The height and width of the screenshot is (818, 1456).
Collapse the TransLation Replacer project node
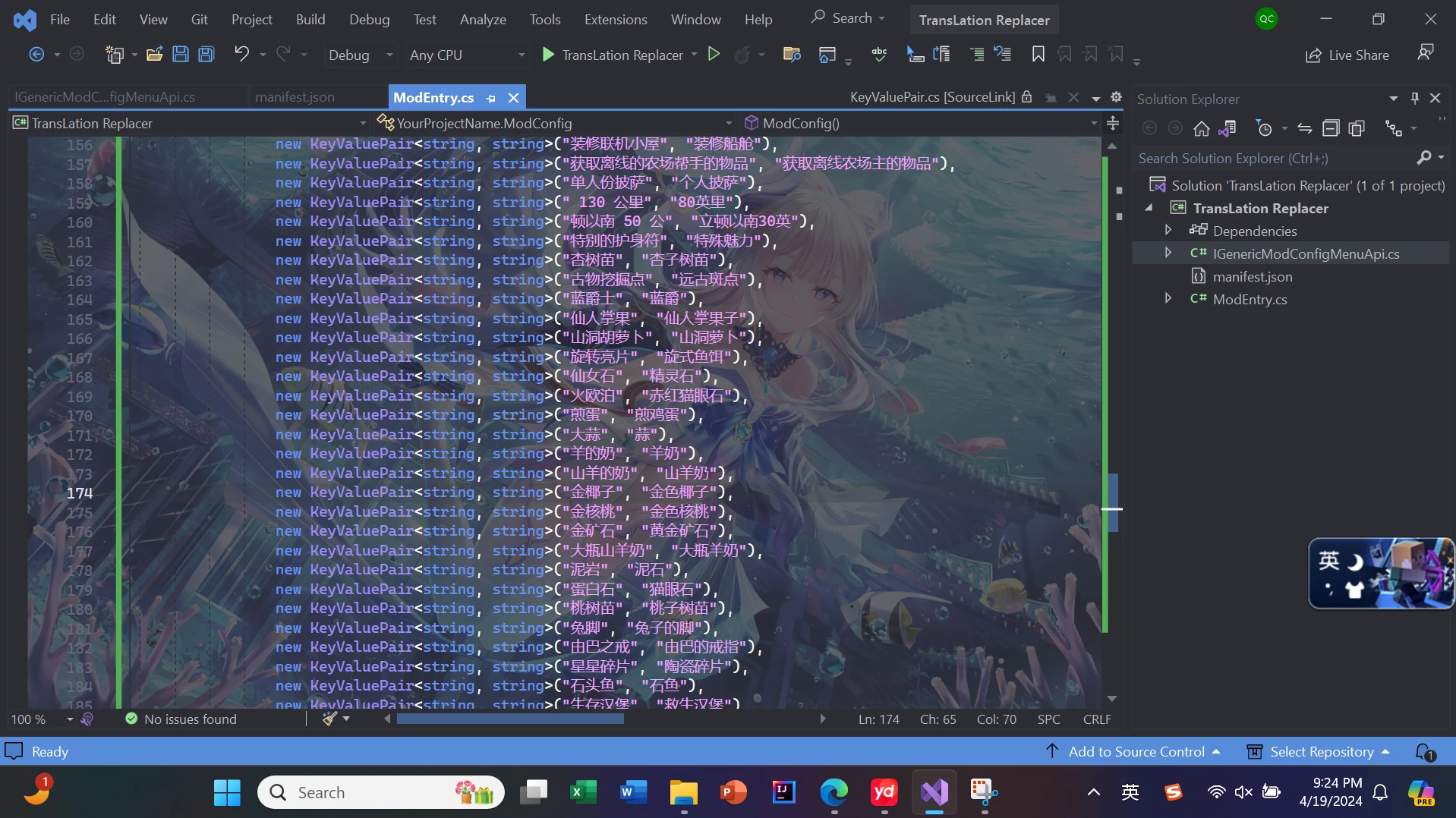(x=1149, y=207)
